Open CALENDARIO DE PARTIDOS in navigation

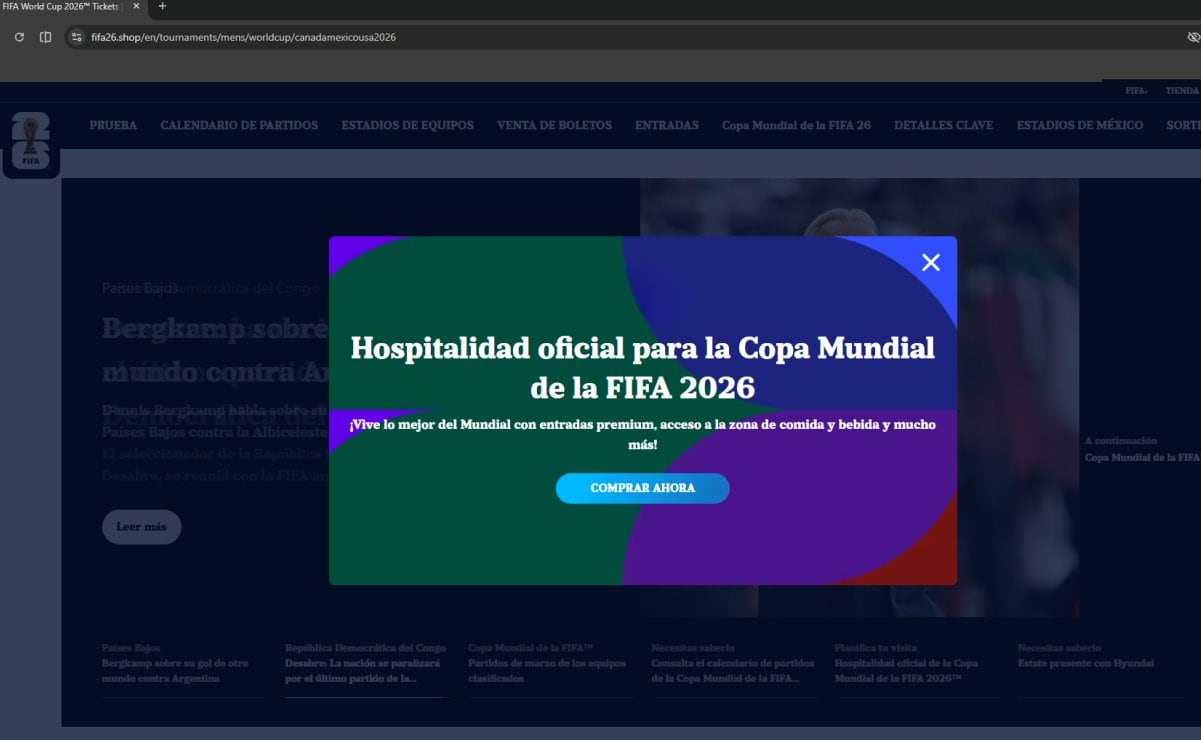pyautogui.click(x=239, y=125)
